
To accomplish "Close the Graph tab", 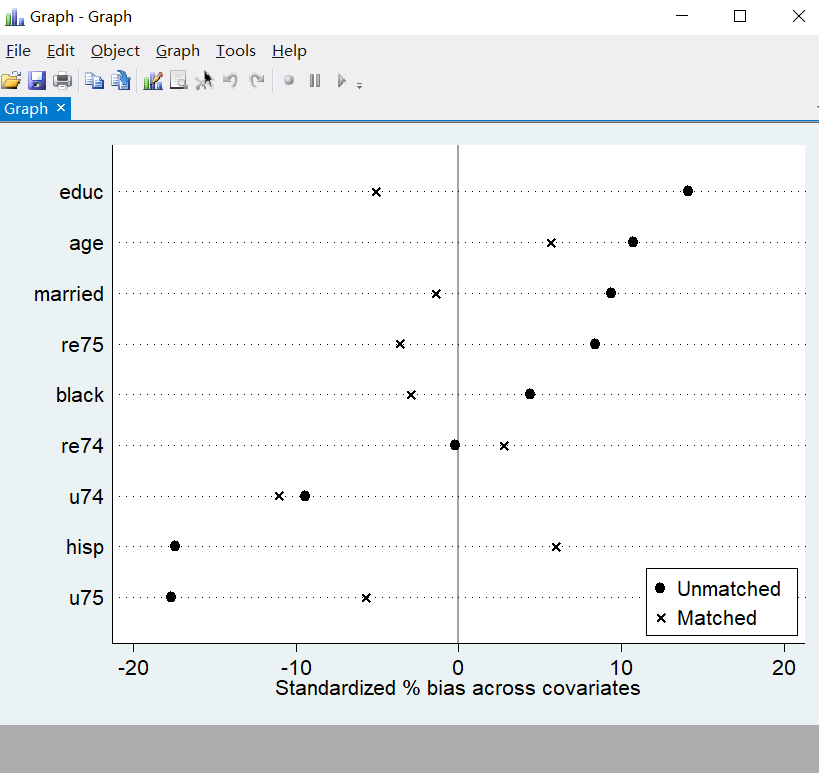I will pos(61,108).
